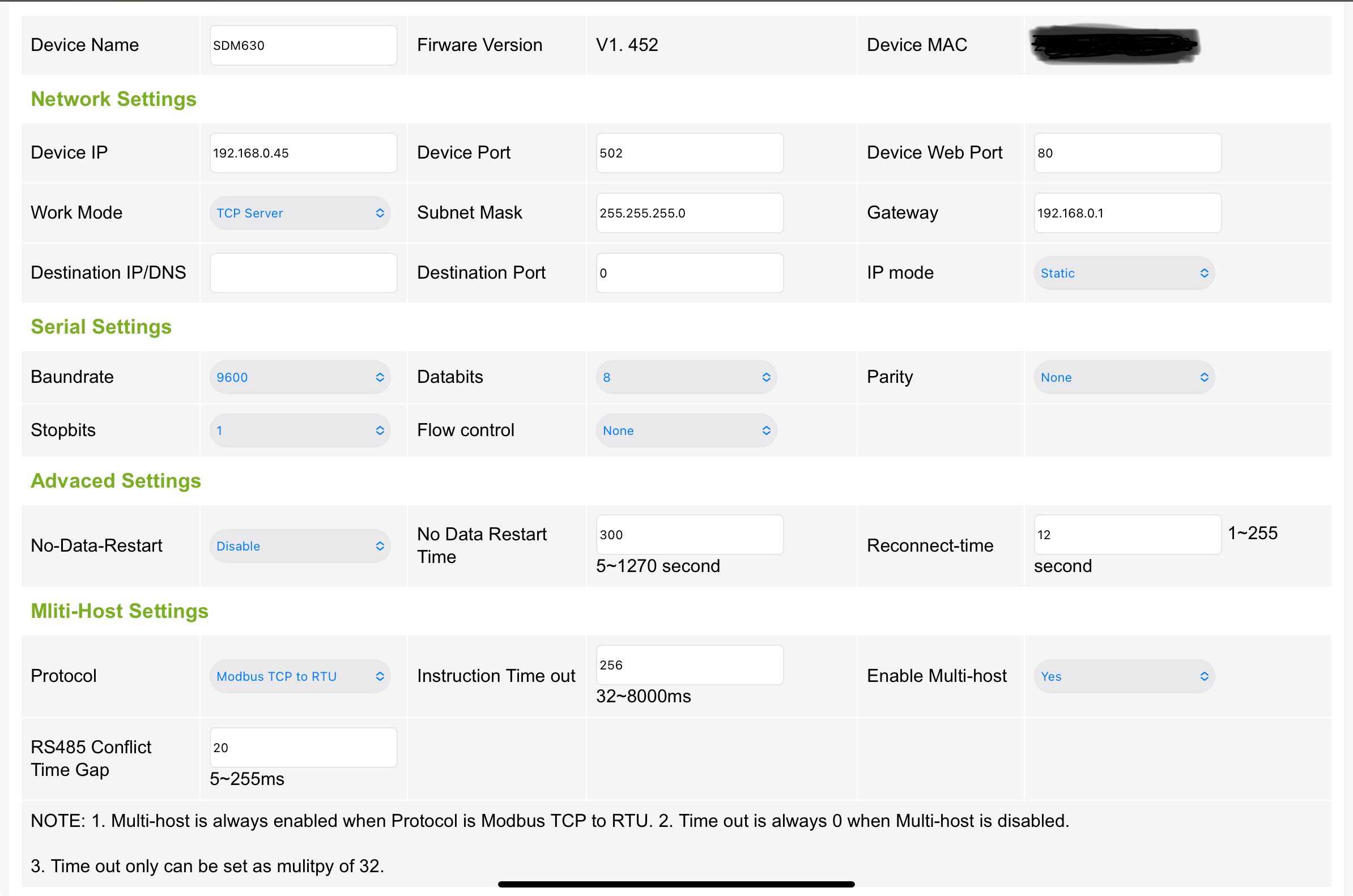Open the IP mode Static dropdown
Image resolution: width=1353 pixels, height=896 pixels.
pyautogui.click(x=1124, y=273)
